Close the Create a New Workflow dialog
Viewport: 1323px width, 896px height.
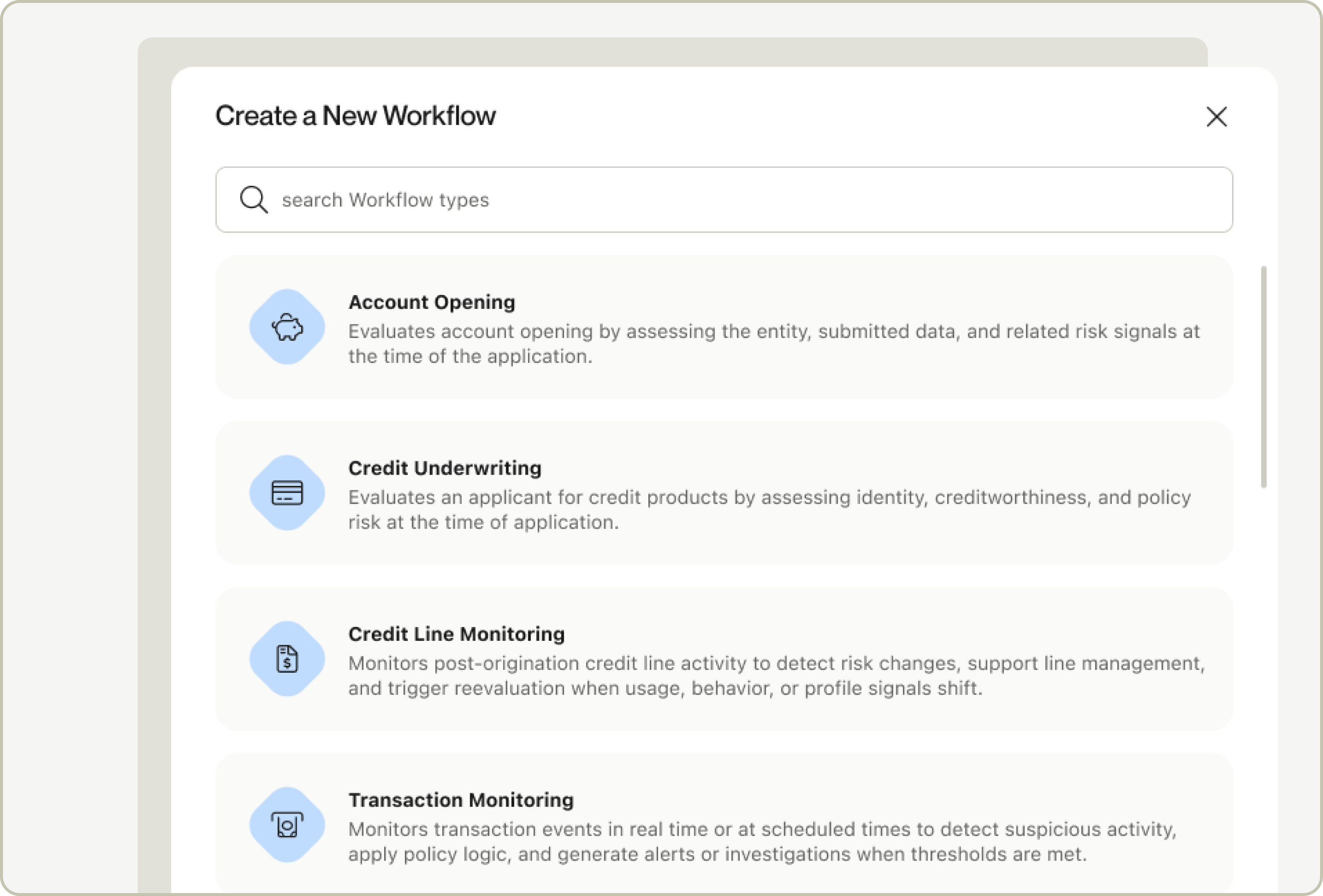click(1217, 117)
